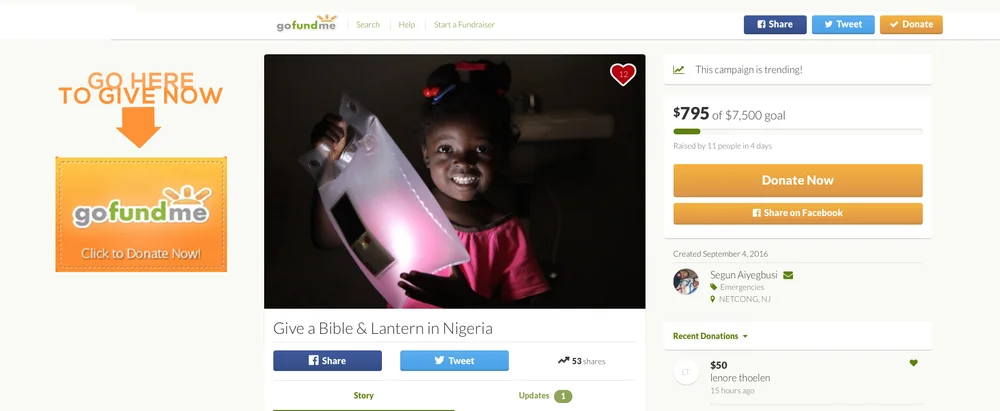Image resolution: width=1000 pixels, height=411 pixels.
Task: Click green heart beside $50 donation
Action: coord(913,362)
